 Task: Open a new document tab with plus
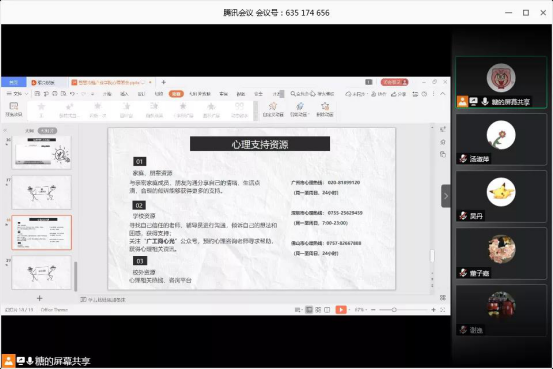tap(164, 82)
